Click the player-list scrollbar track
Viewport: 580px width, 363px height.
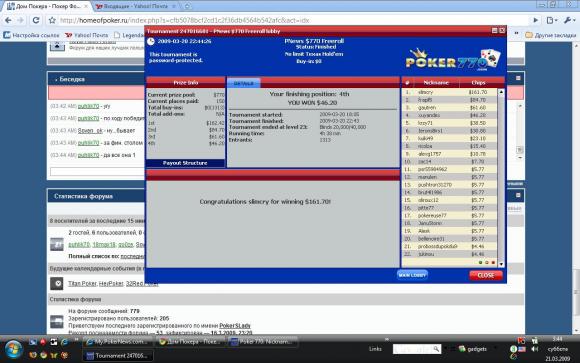pos(501,178)
